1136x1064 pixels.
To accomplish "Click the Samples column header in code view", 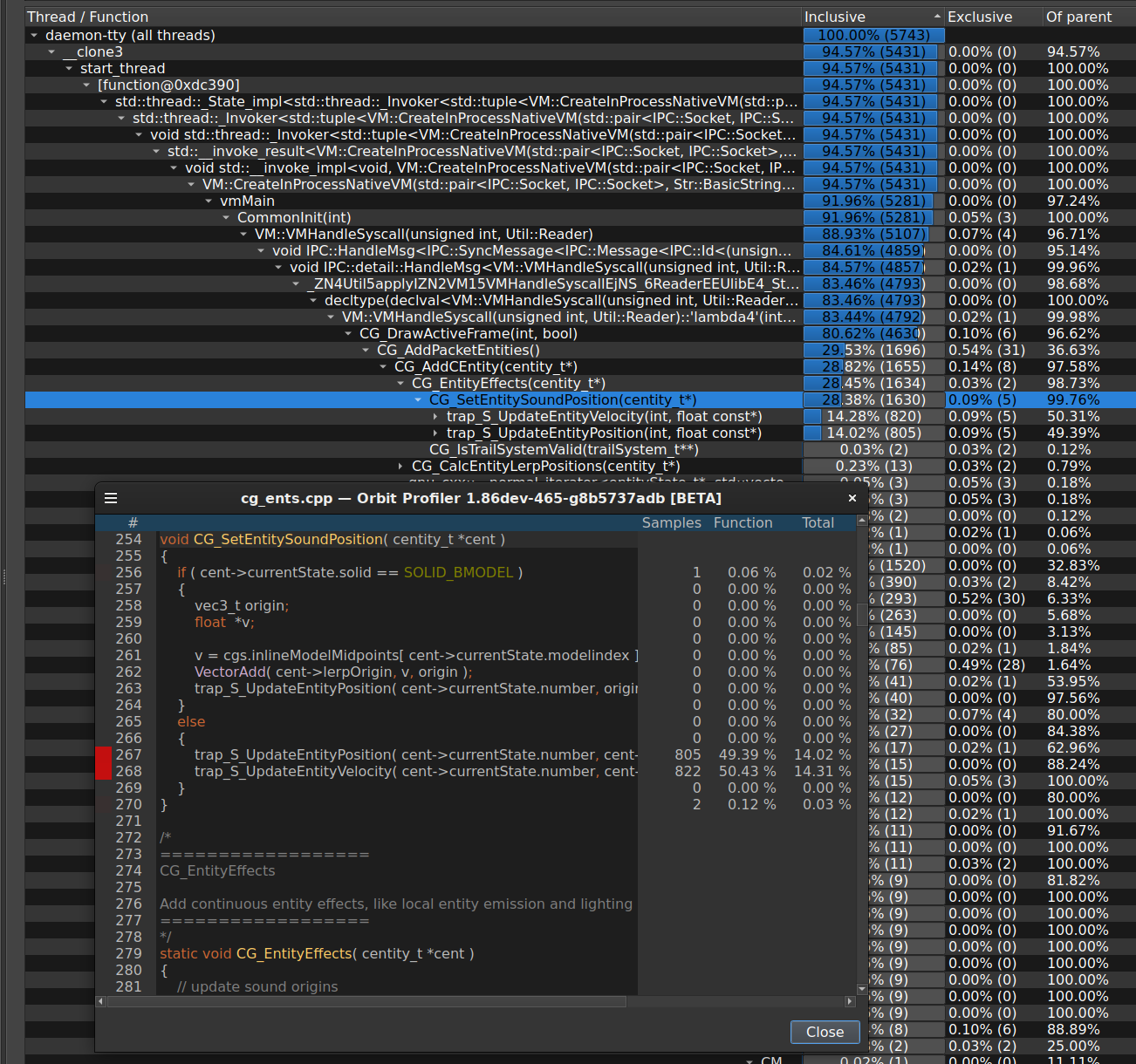I will pyautogui.click(x=671, y=523).
